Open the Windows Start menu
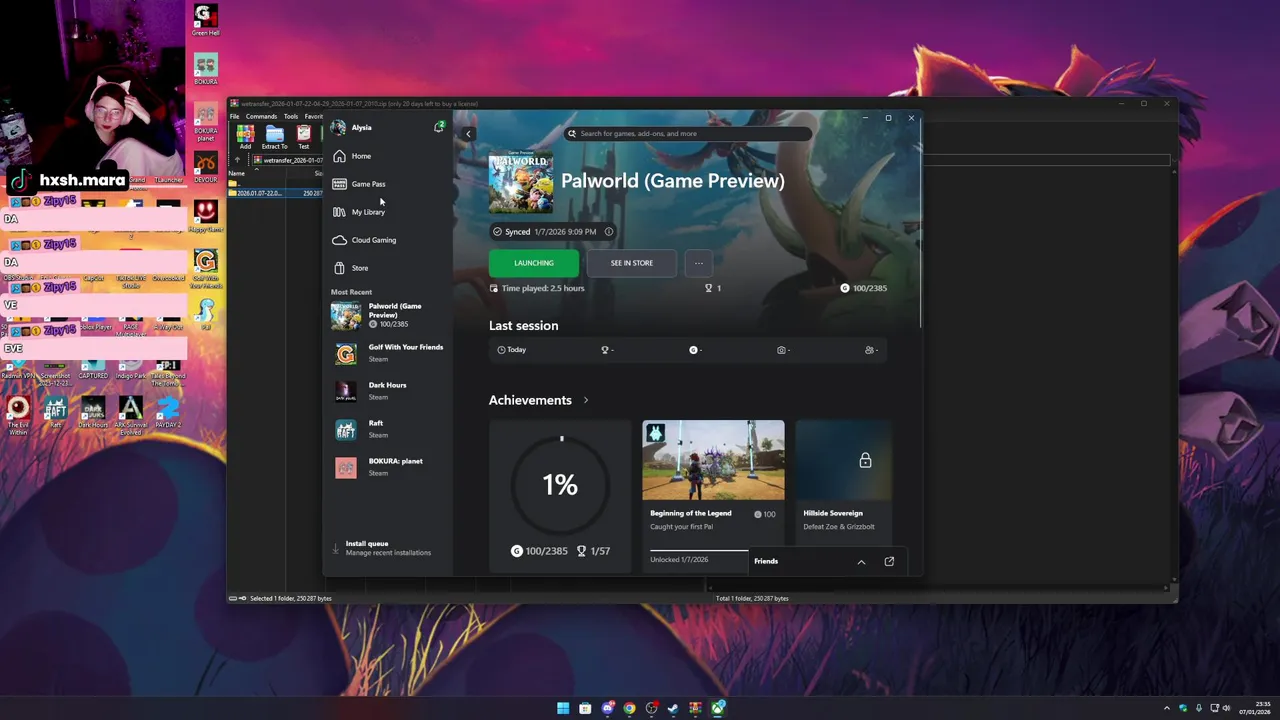Screen dimensions: 1280x720 [x=563, y=709]
